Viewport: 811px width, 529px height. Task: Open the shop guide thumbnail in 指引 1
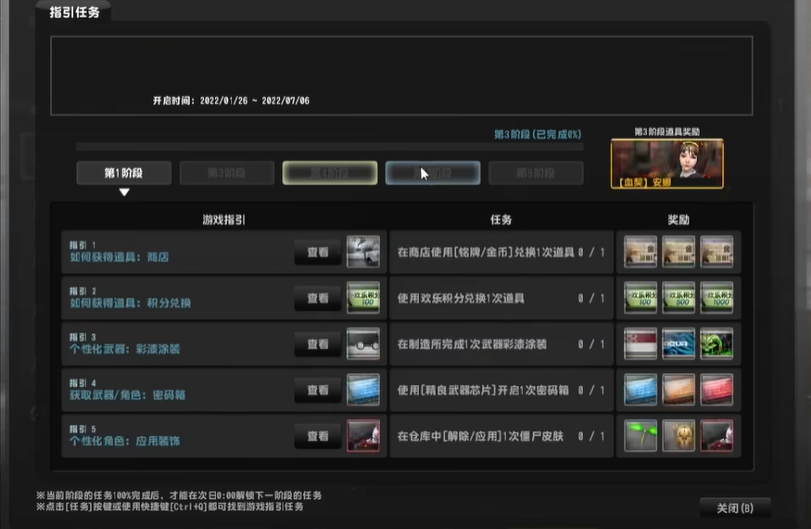[x=363, y=252]
